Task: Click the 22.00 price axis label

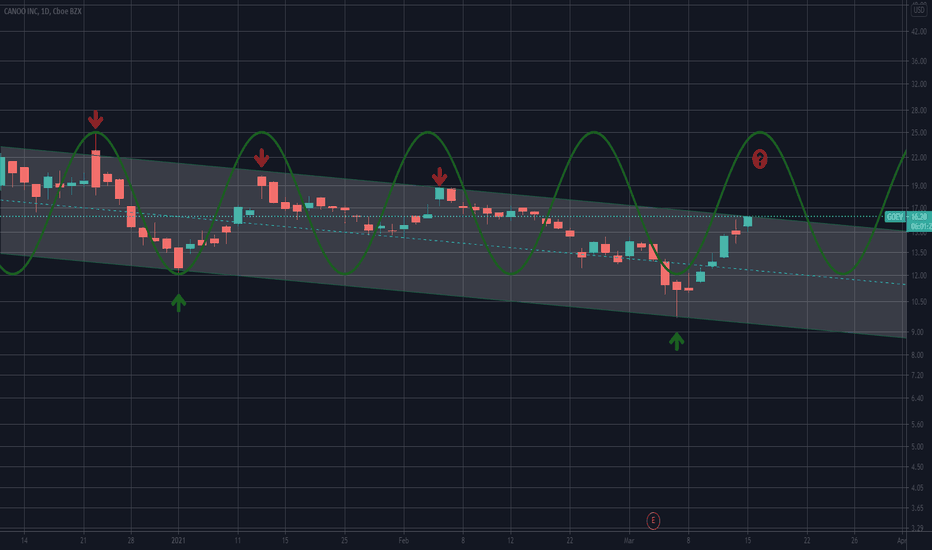Action: (919, 158)
